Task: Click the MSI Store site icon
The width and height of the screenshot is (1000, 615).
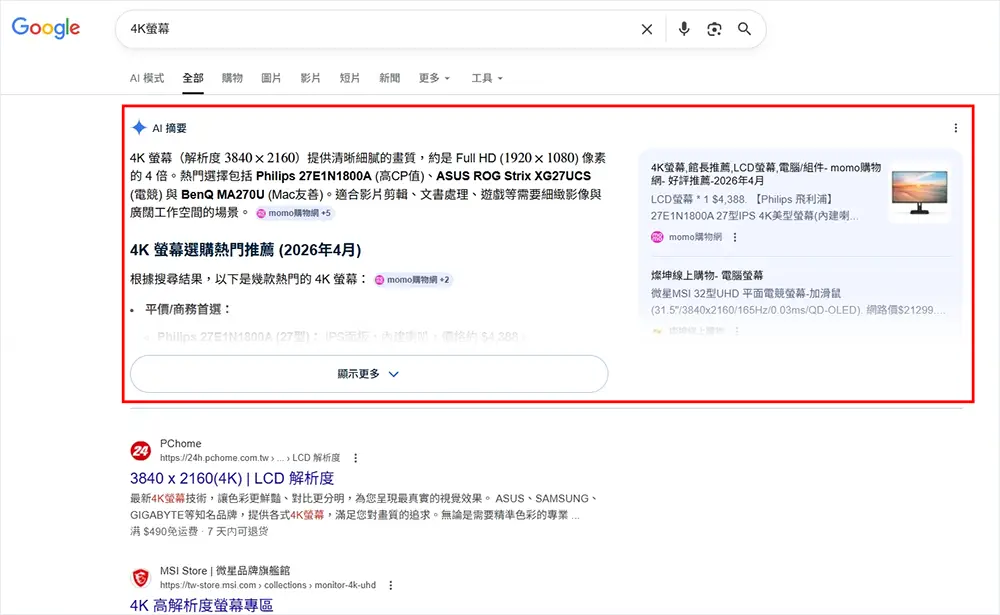Action: coord(140,577)
